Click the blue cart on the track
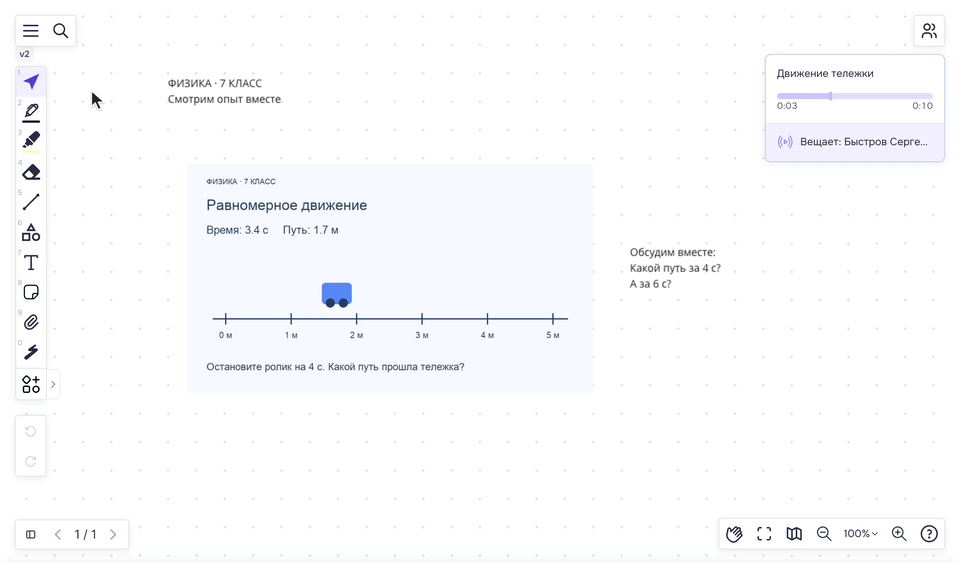This screenshot has width=960, height=563. click(x=337, y=294)
